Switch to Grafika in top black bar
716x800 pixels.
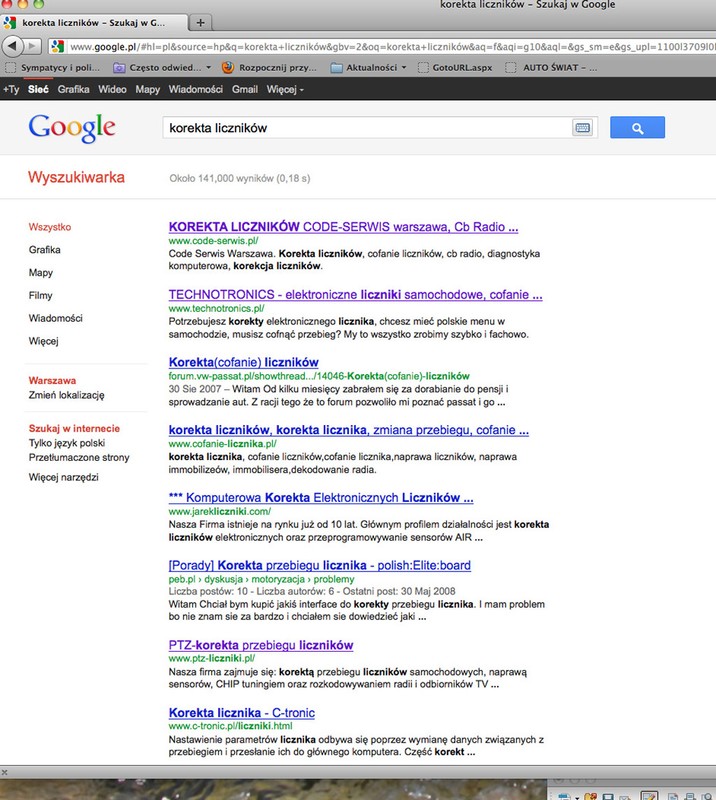(x=73, y=89)
